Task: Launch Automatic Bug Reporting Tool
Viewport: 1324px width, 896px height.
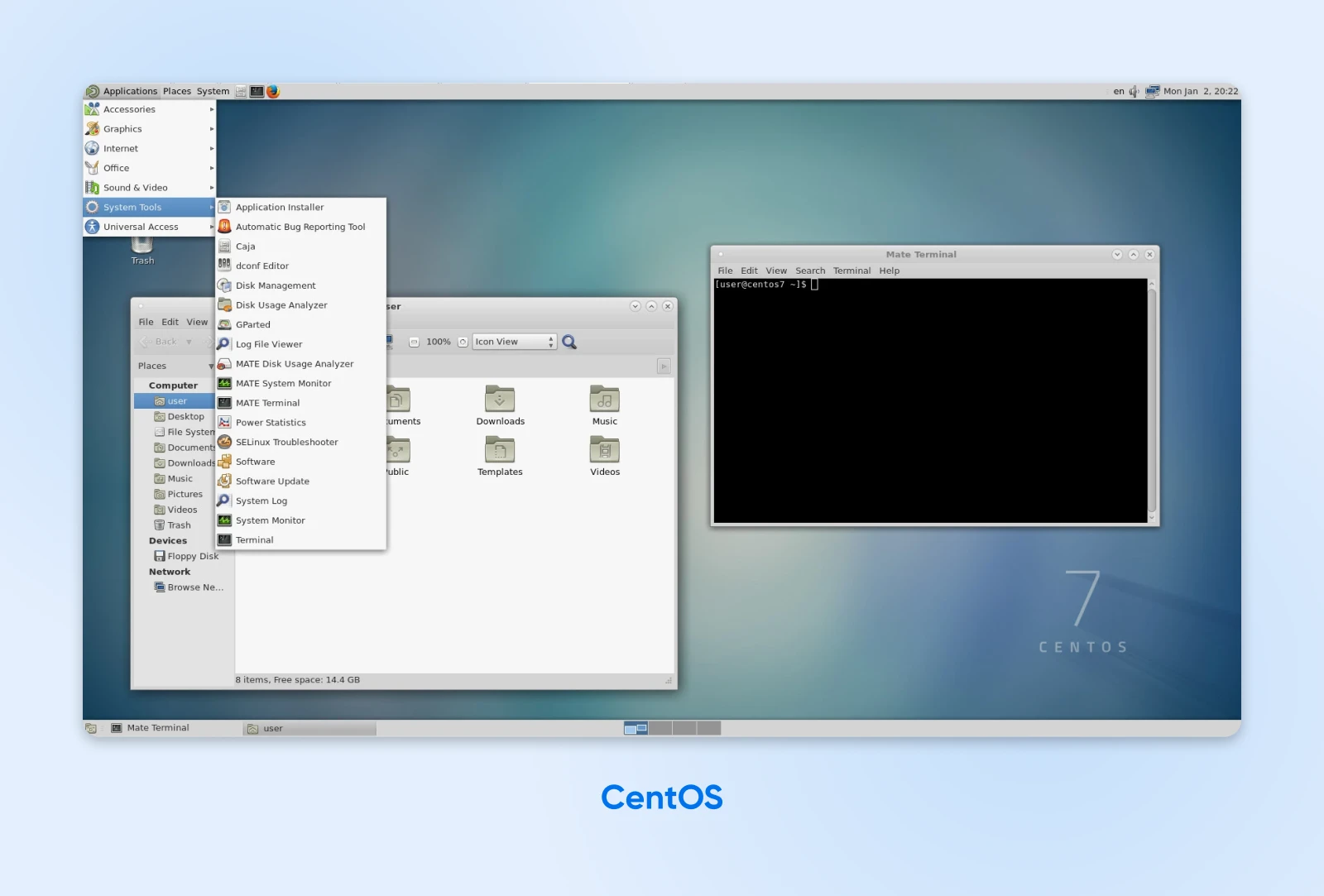Action: (300, 227)
